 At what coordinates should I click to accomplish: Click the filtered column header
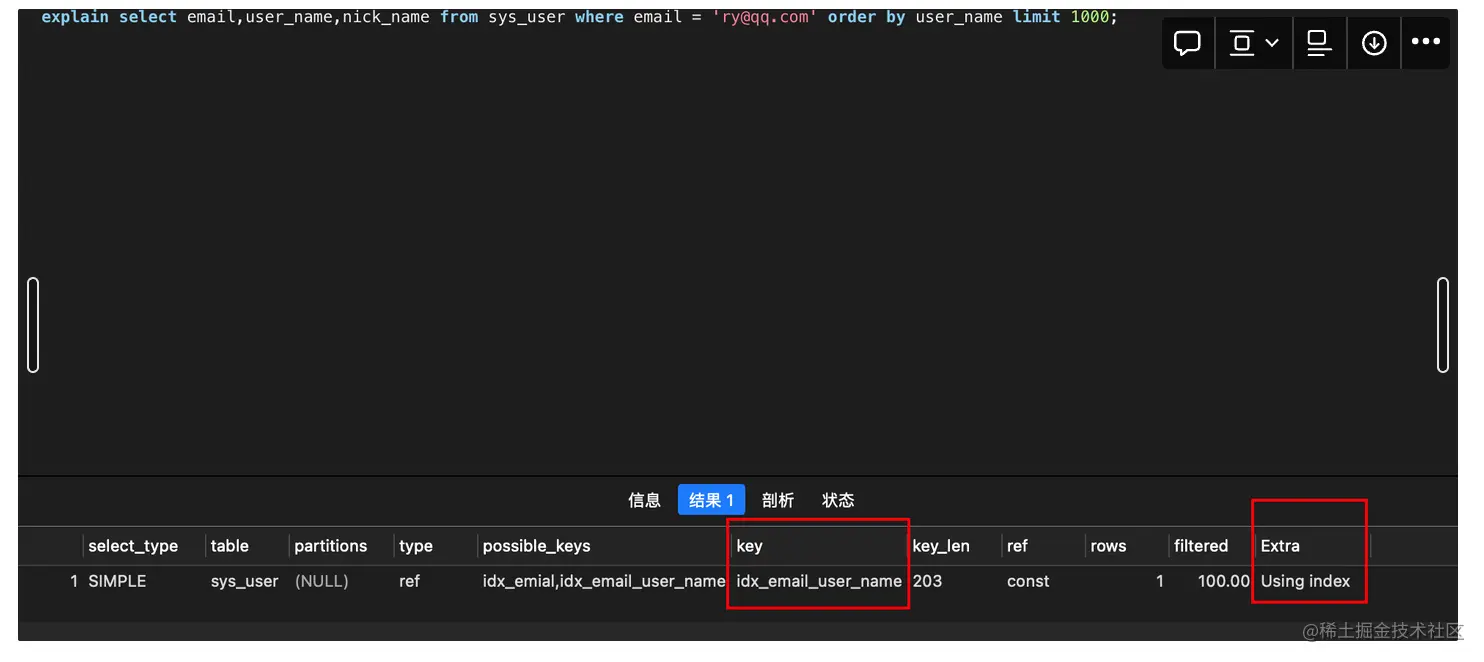[1201, 546]
